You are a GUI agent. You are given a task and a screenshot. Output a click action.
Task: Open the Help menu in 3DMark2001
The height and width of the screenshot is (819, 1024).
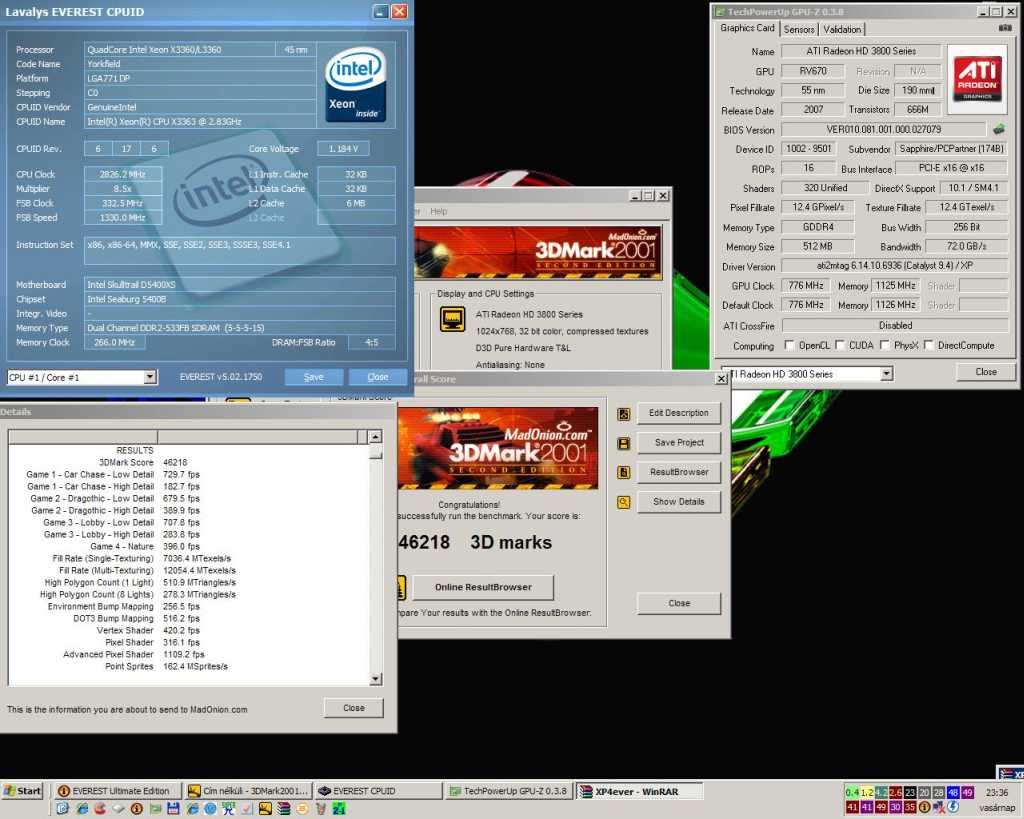coord(439,211)
